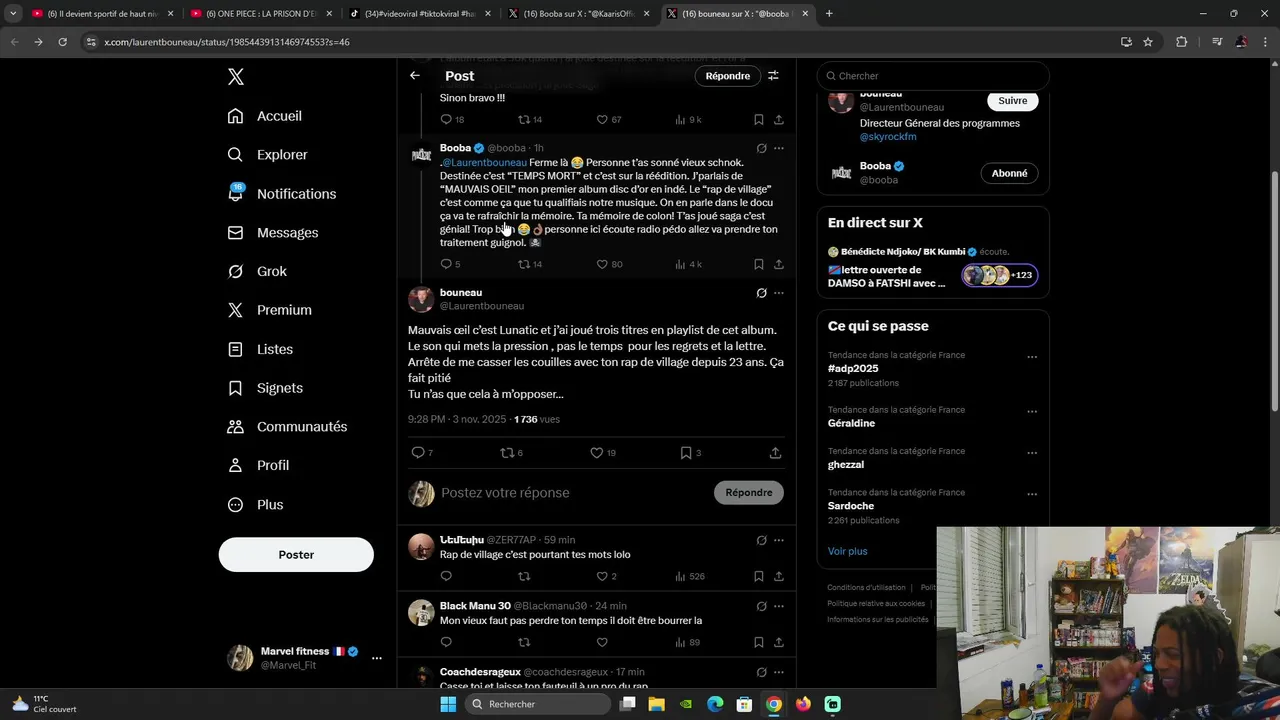Open options for Géraldine trend
The image size is (1280, 720).
[x=1032, y=411]
